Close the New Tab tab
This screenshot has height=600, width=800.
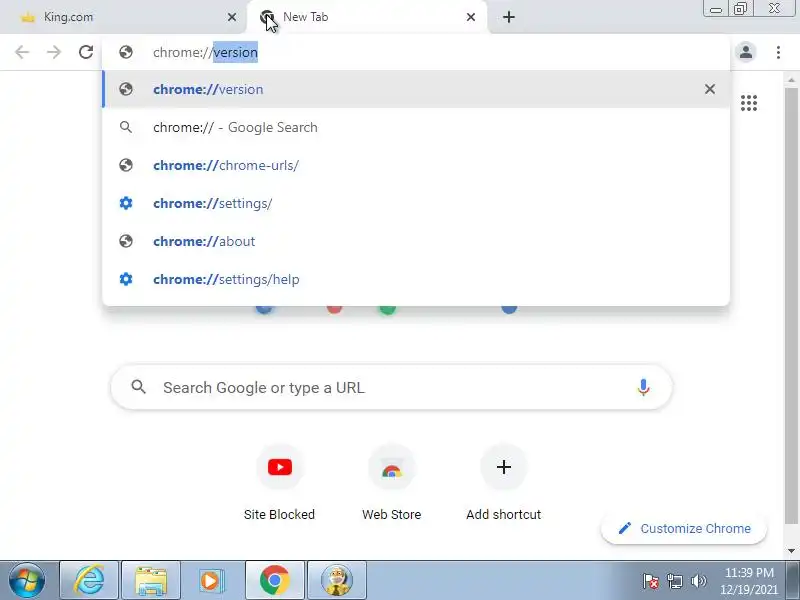[471, 17]
